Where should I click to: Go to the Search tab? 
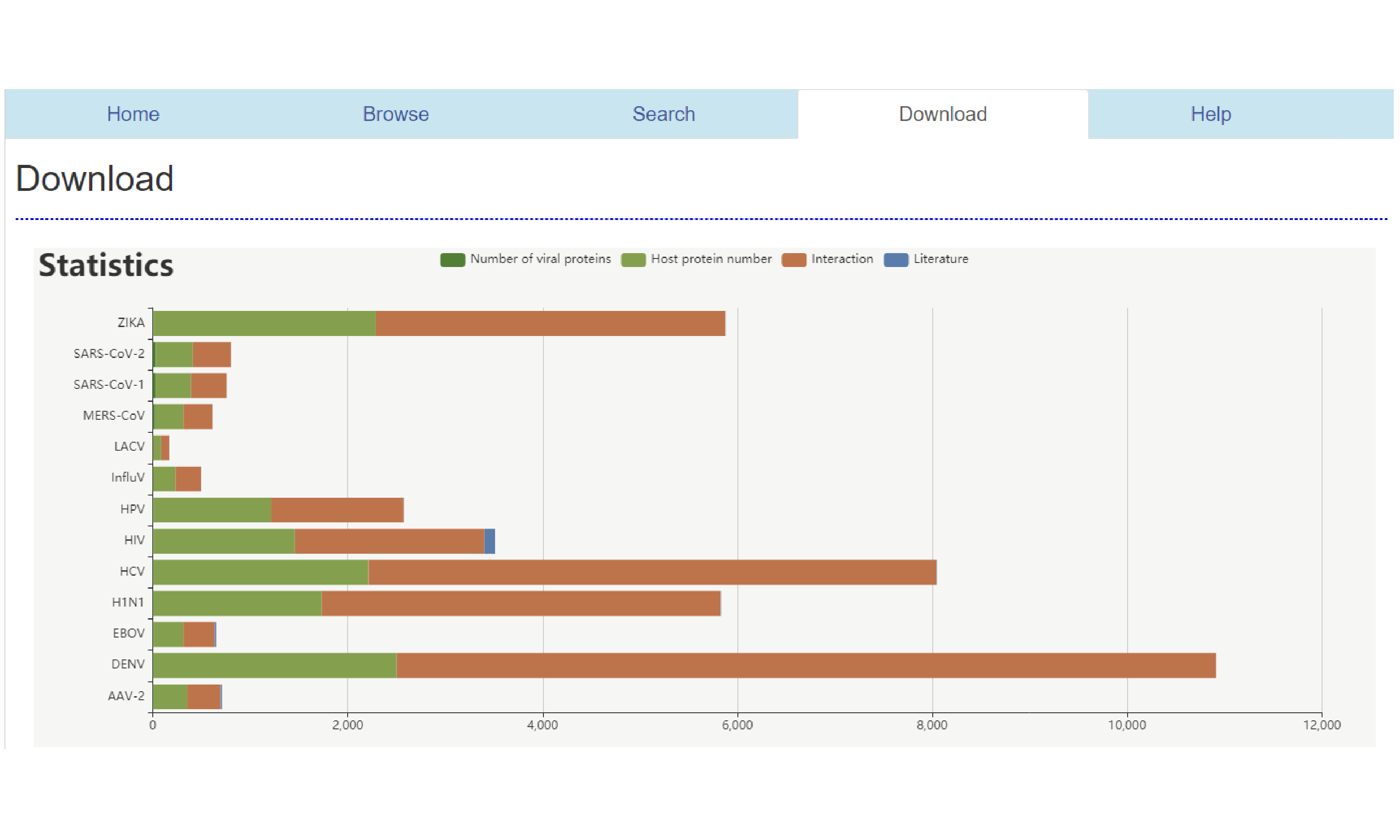tap(663, 114)
